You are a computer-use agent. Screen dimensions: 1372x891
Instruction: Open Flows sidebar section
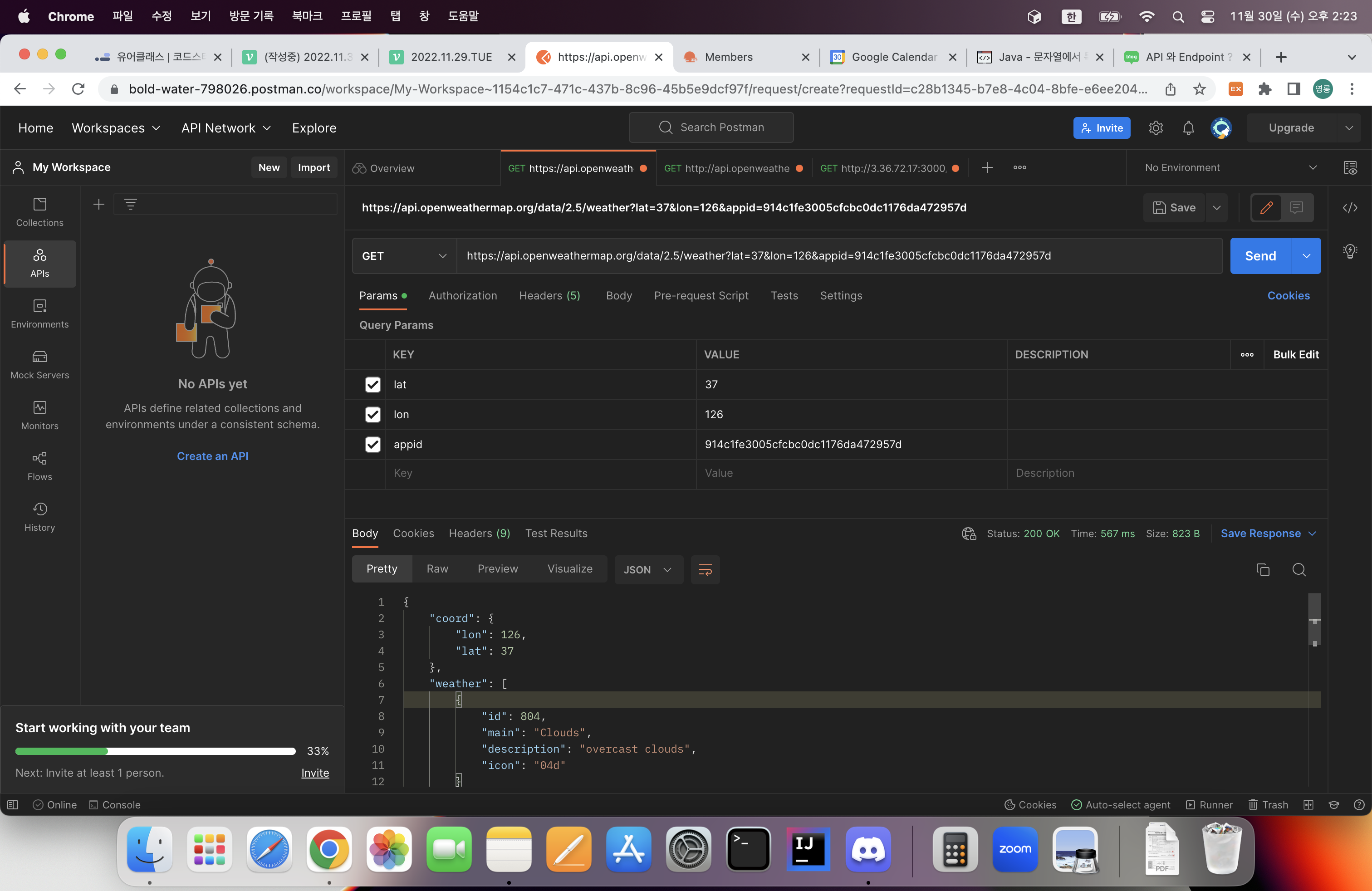(40, 466)
